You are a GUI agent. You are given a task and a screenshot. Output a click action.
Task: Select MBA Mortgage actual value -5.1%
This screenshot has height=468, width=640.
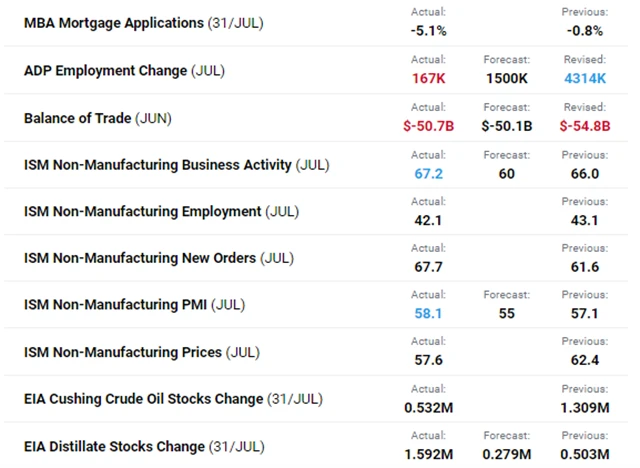click(428, 31)
